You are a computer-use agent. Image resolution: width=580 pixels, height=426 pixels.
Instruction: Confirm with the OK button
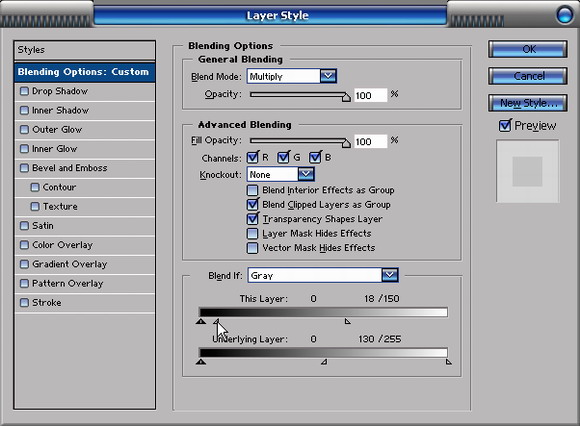point(528,49)
